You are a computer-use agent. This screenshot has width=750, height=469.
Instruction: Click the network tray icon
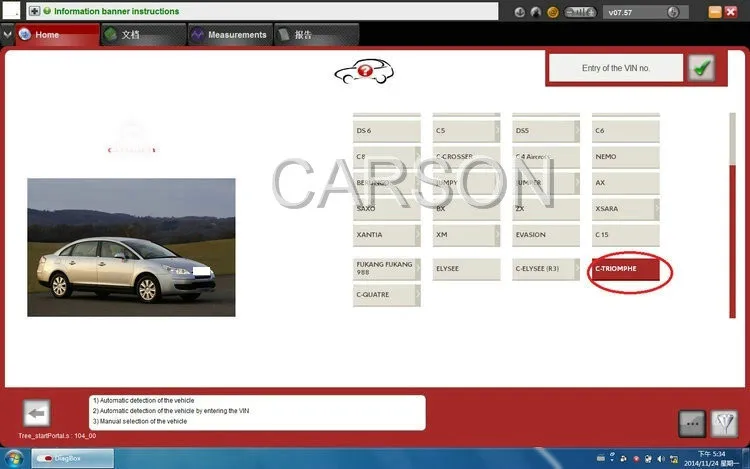tap(674, 459)
